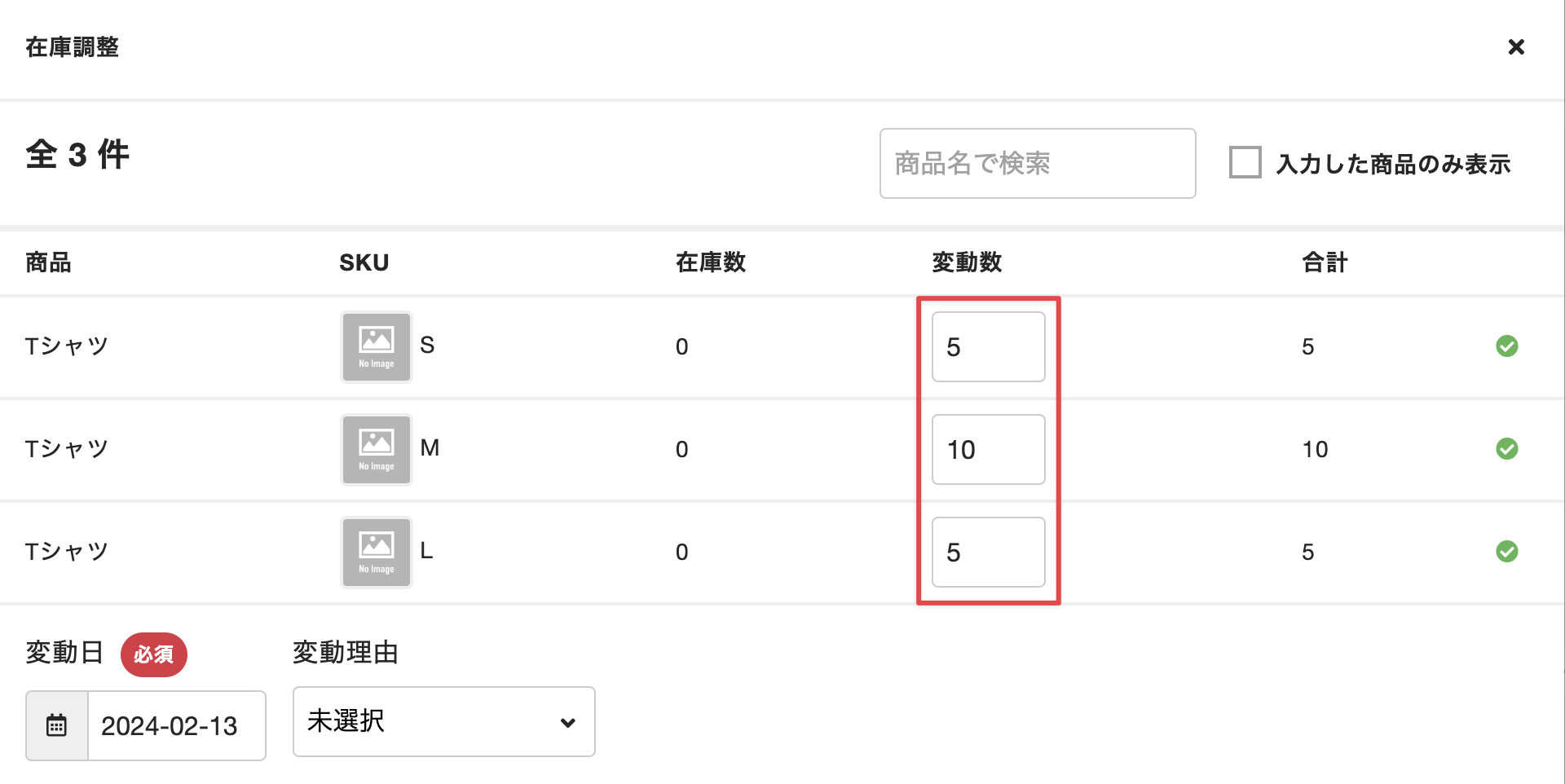Enable the 入力した商品のみ表示 checkbox
The width and height of the screenshot is (1565, 784).
[1245, 162]
